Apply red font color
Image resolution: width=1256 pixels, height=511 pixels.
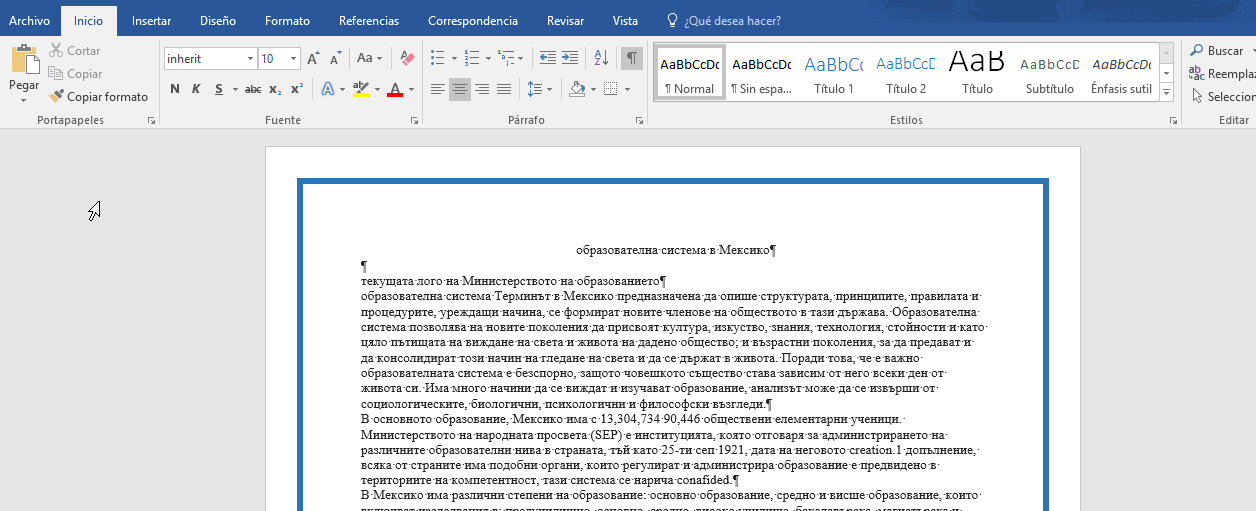[395, 89]
